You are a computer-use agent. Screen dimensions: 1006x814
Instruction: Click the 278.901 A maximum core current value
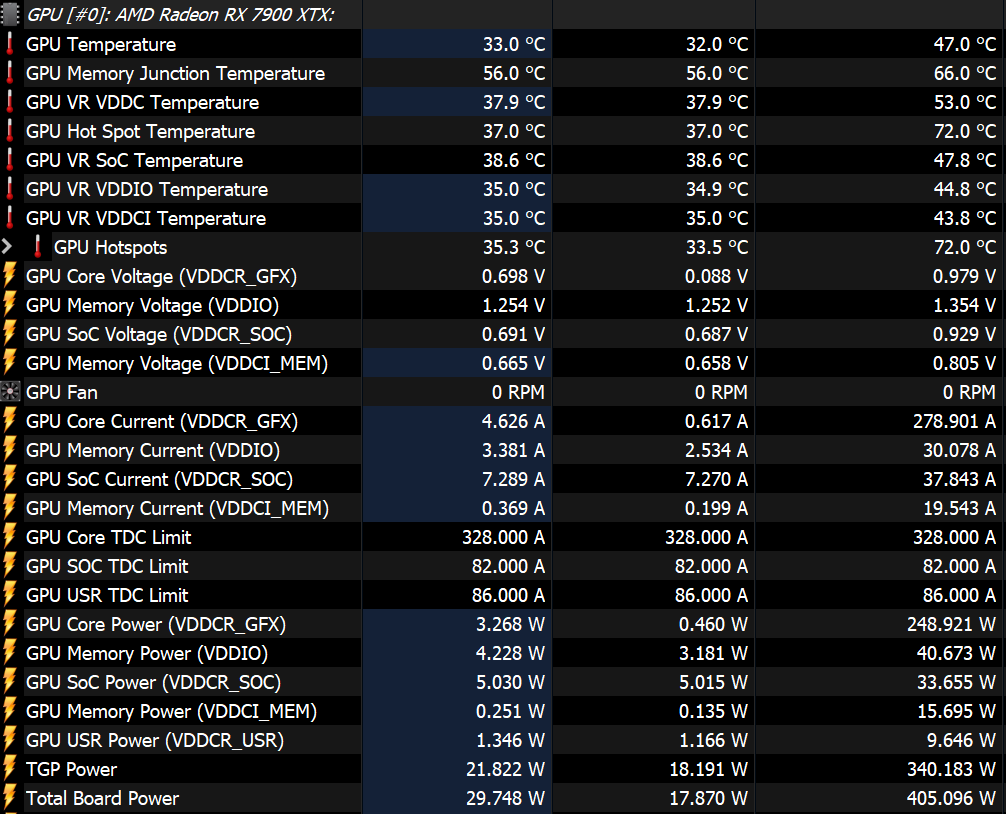pyautogui.click(x=954, y=421)
